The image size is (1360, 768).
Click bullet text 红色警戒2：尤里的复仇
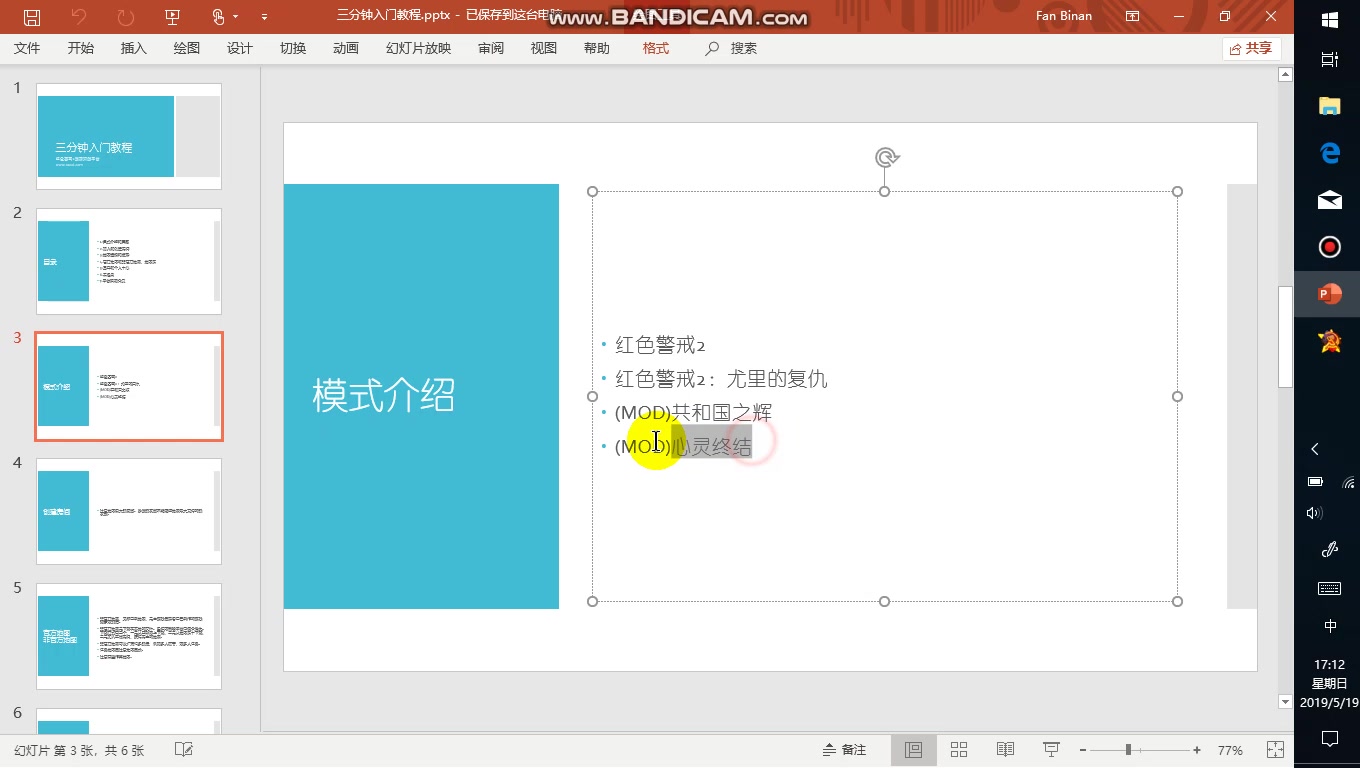[x=721, y=379]
